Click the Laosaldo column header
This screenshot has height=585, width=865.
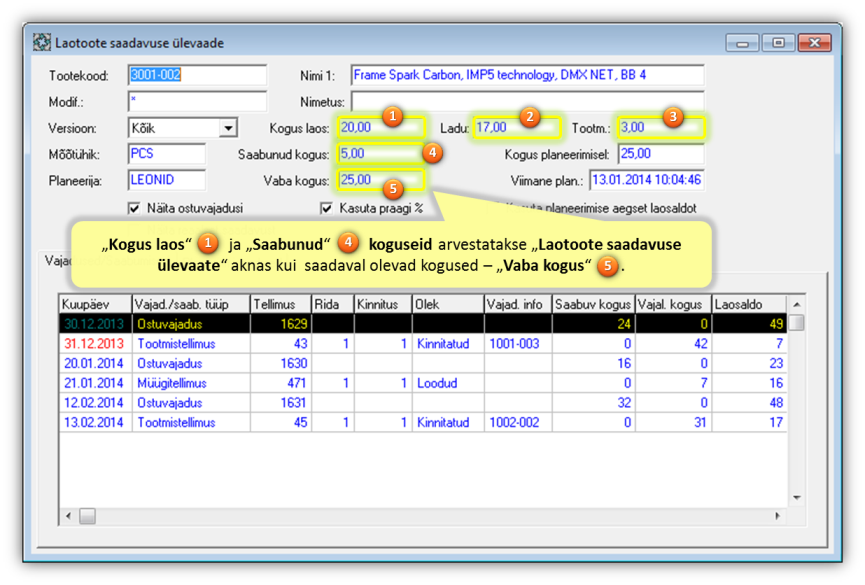point(749,304)
